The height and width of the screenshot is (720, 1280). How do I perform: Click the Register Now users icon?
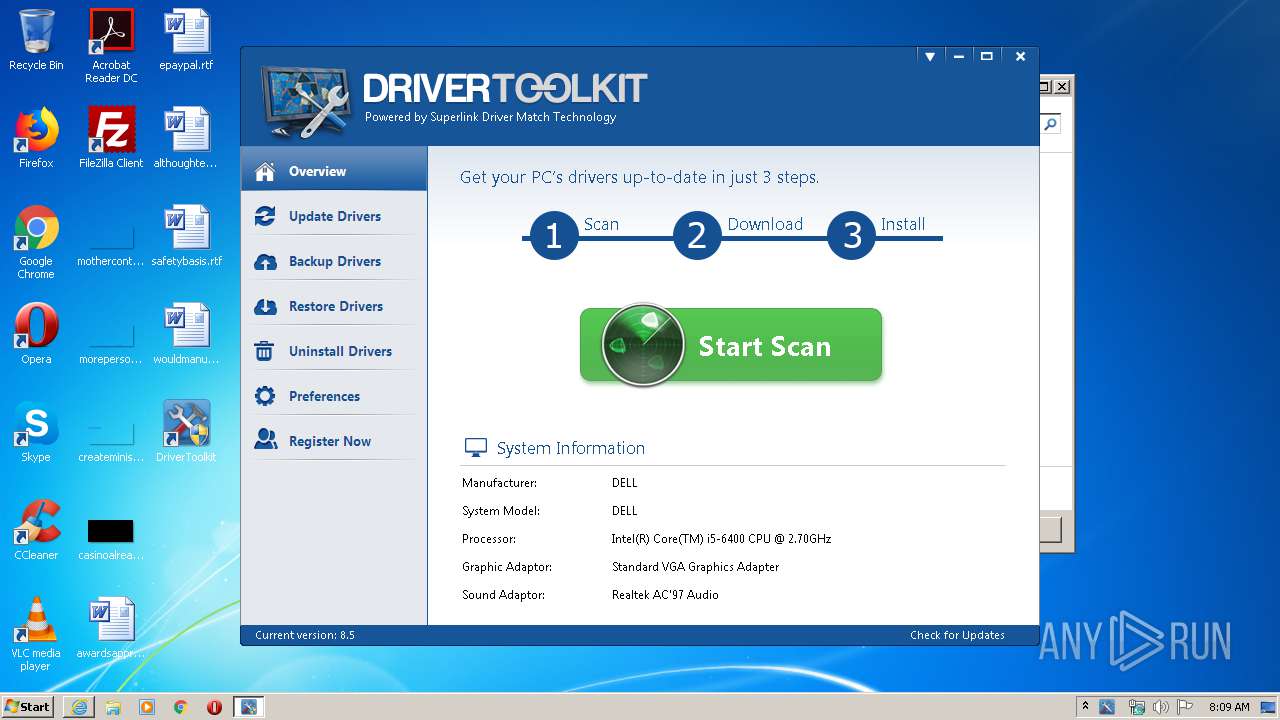coord(265,439)
